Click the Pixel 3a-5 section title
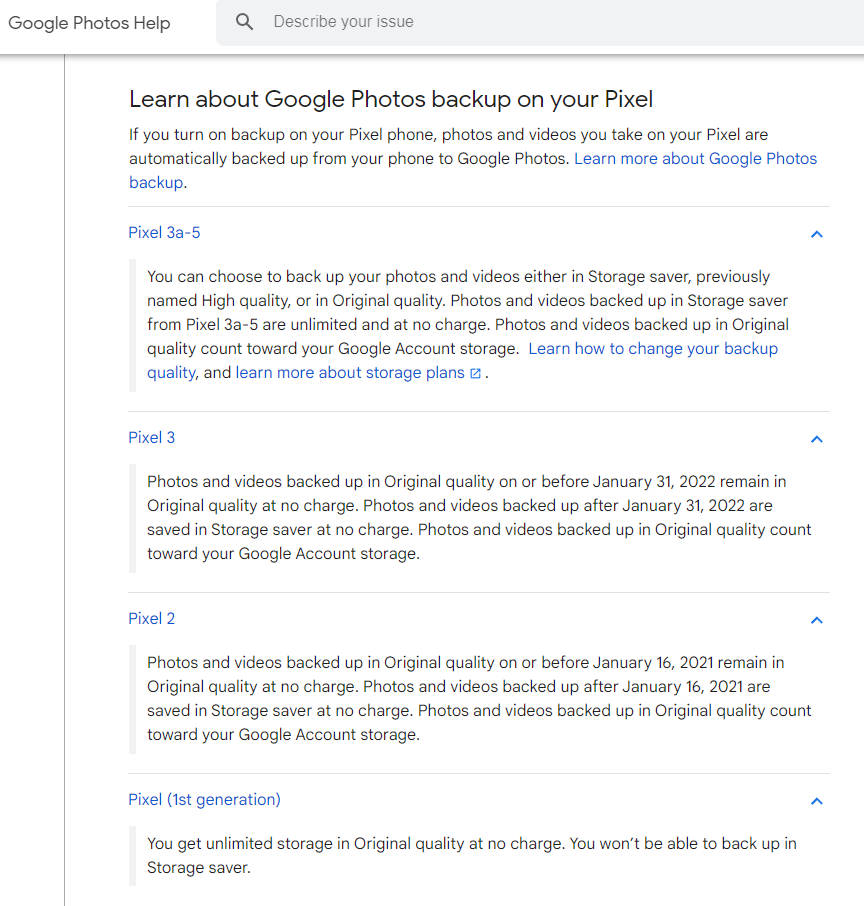 click(x=165, y=233)
